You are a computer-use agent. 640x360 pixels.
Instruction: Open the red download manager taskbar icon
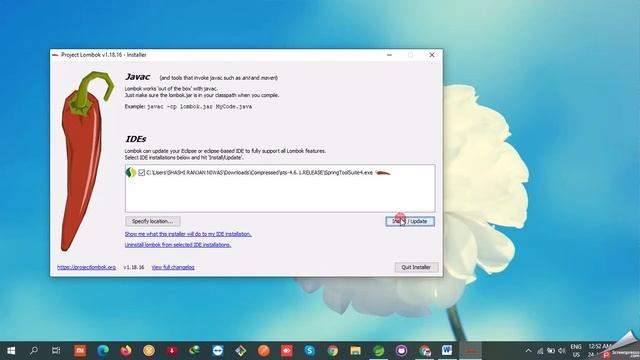pyautogui.click(x=172, y=351)
